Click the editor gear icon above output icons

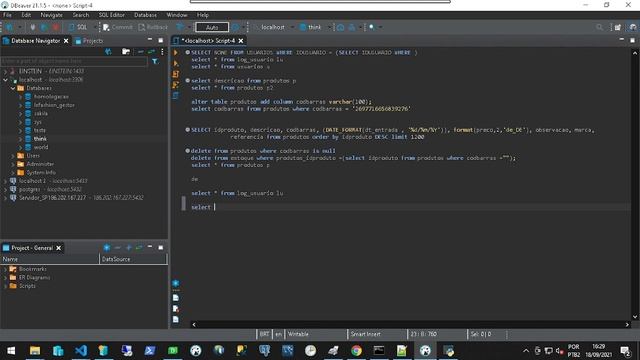click(176, 283)
